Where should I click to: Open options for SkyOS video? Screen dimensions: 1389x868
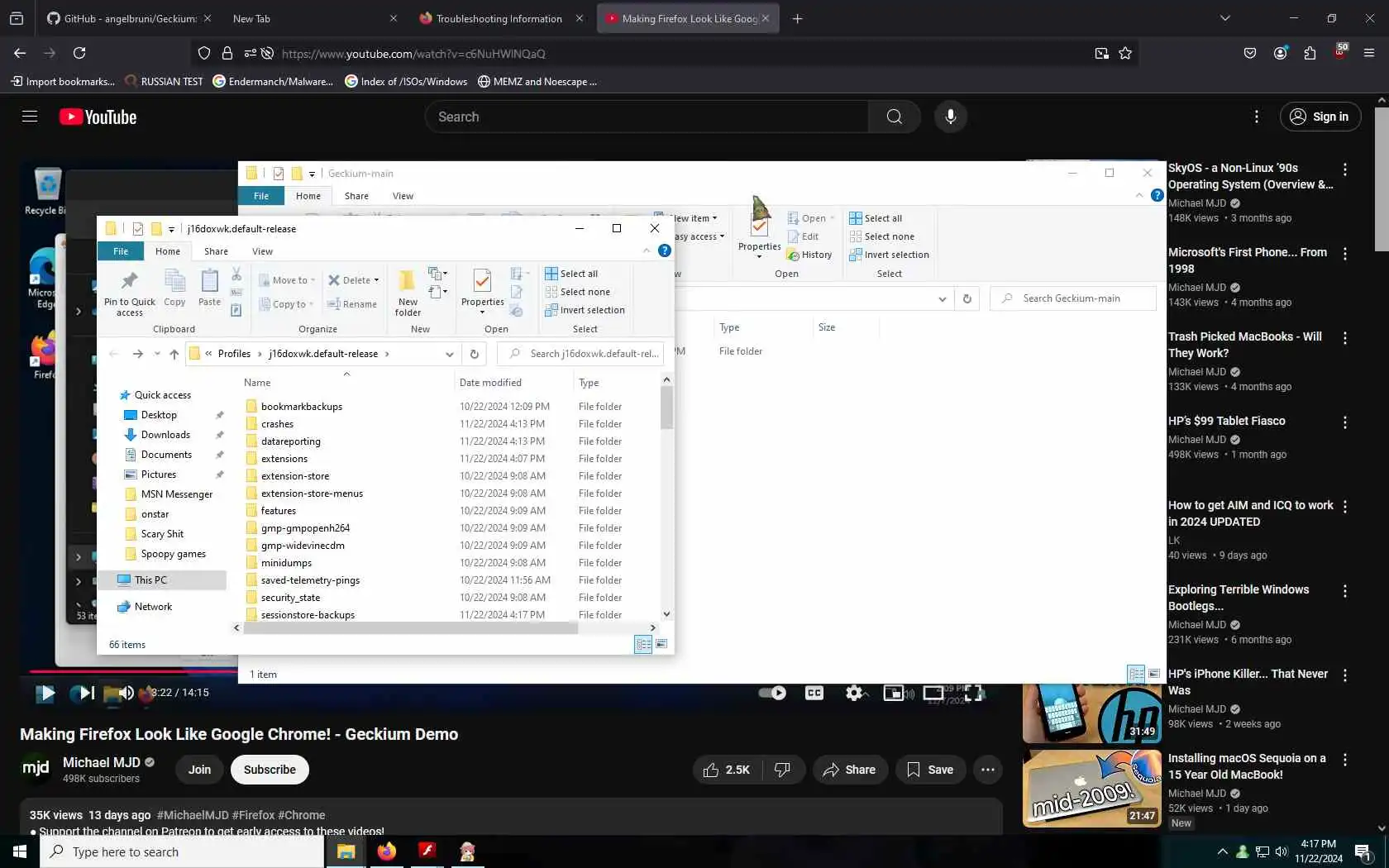coord(1345,169)
